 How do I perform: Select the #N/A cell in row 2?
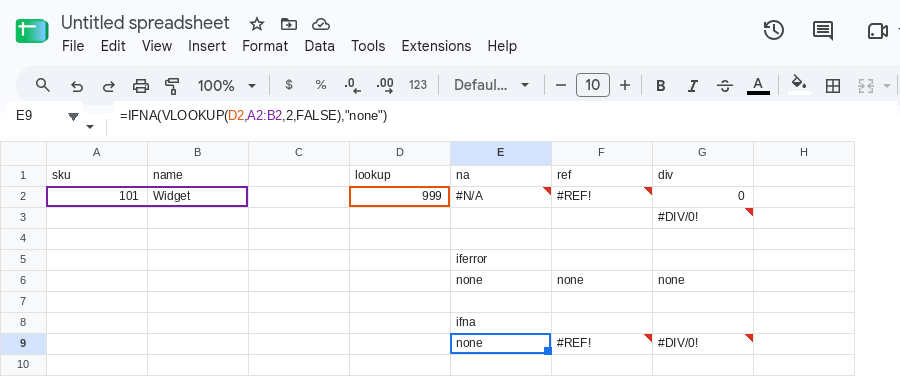(501, 196)
